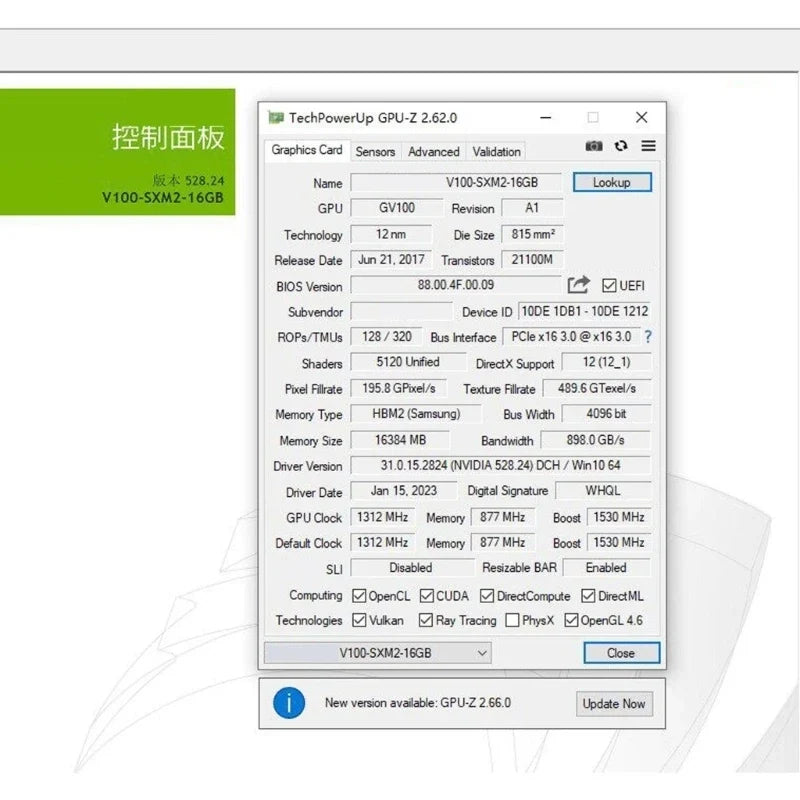The width and height of the screenshot is (800, 800).
Task: Minimize the GPU-Z window
Action: click(546, 118)
